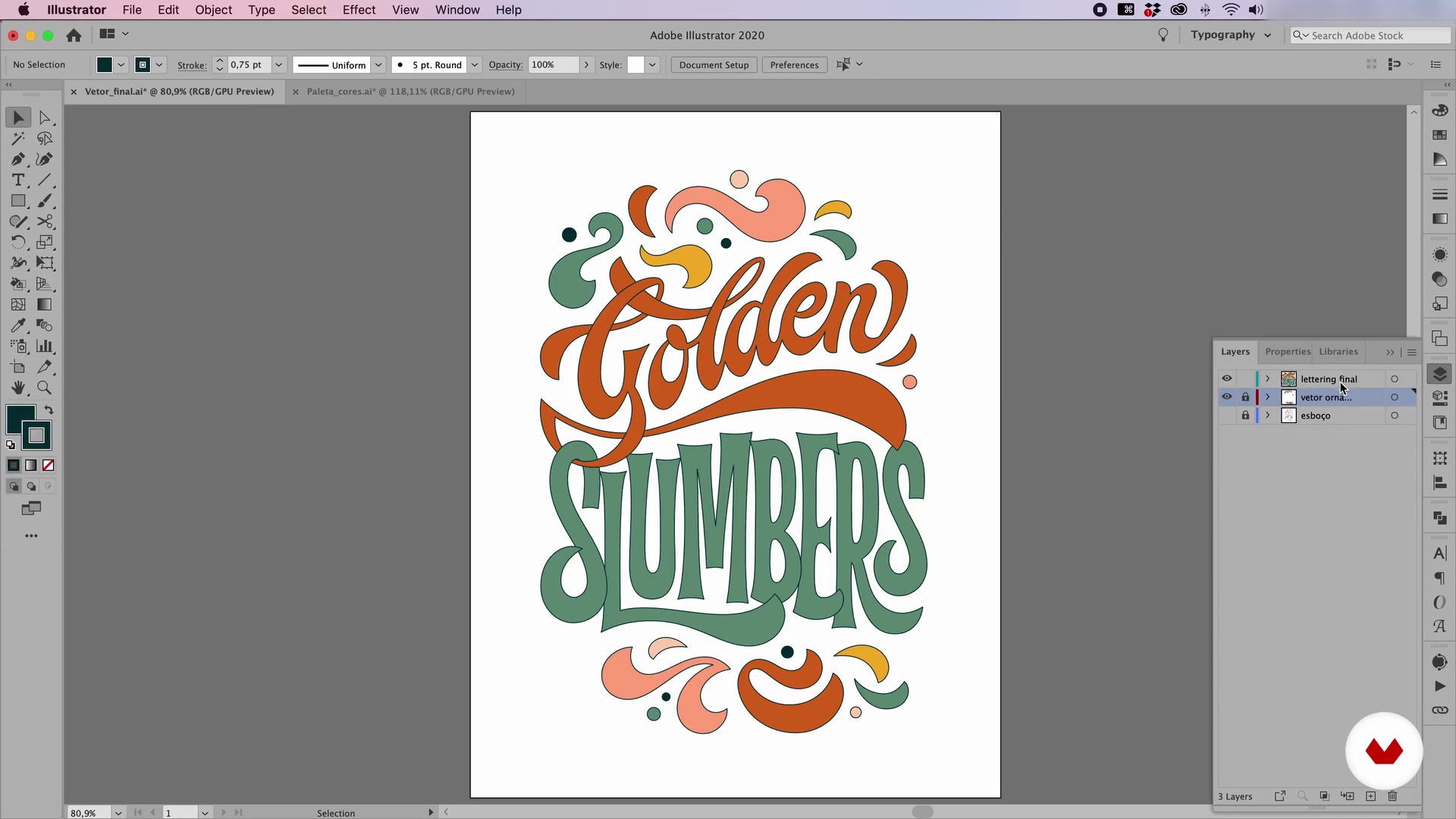Switch to the Libraries panel tab

(1338, 352)
